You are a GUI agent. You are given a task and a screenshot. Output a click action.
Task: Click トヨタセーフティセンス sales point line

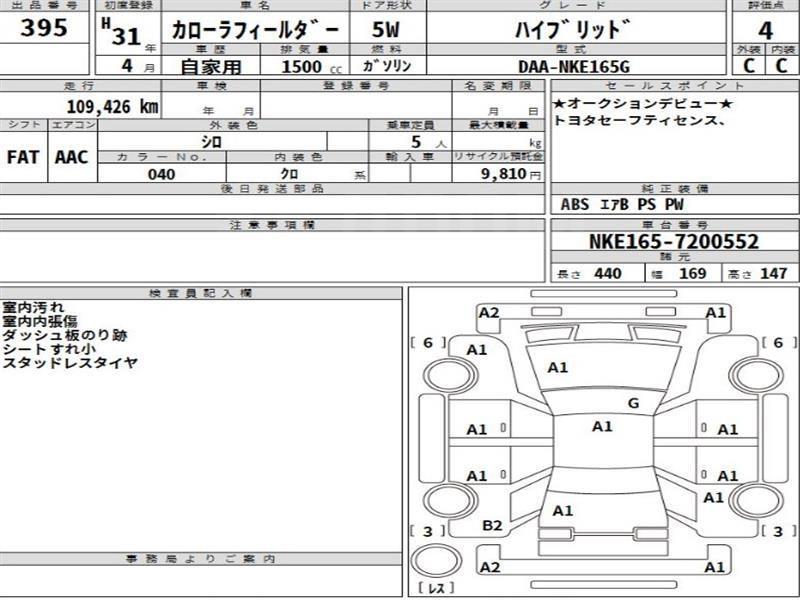(x=639, y=120)
